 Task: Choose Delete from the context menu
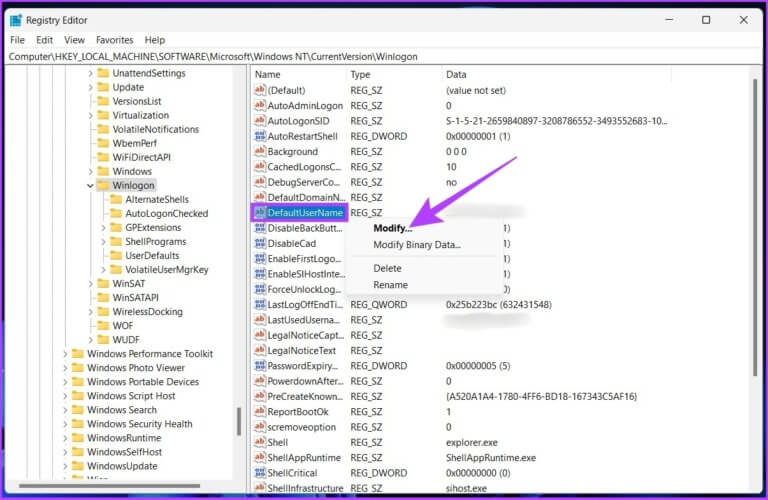[x=387, y=268]
